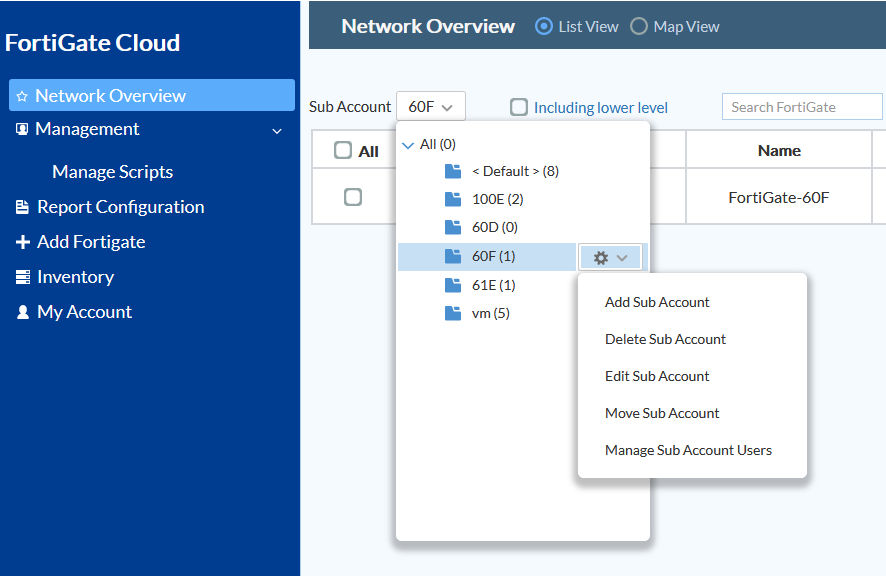Viewport: 886px width, 576px height.
Task: Click the FortiGate Cloud logo title
Action: tap(92, 43)
